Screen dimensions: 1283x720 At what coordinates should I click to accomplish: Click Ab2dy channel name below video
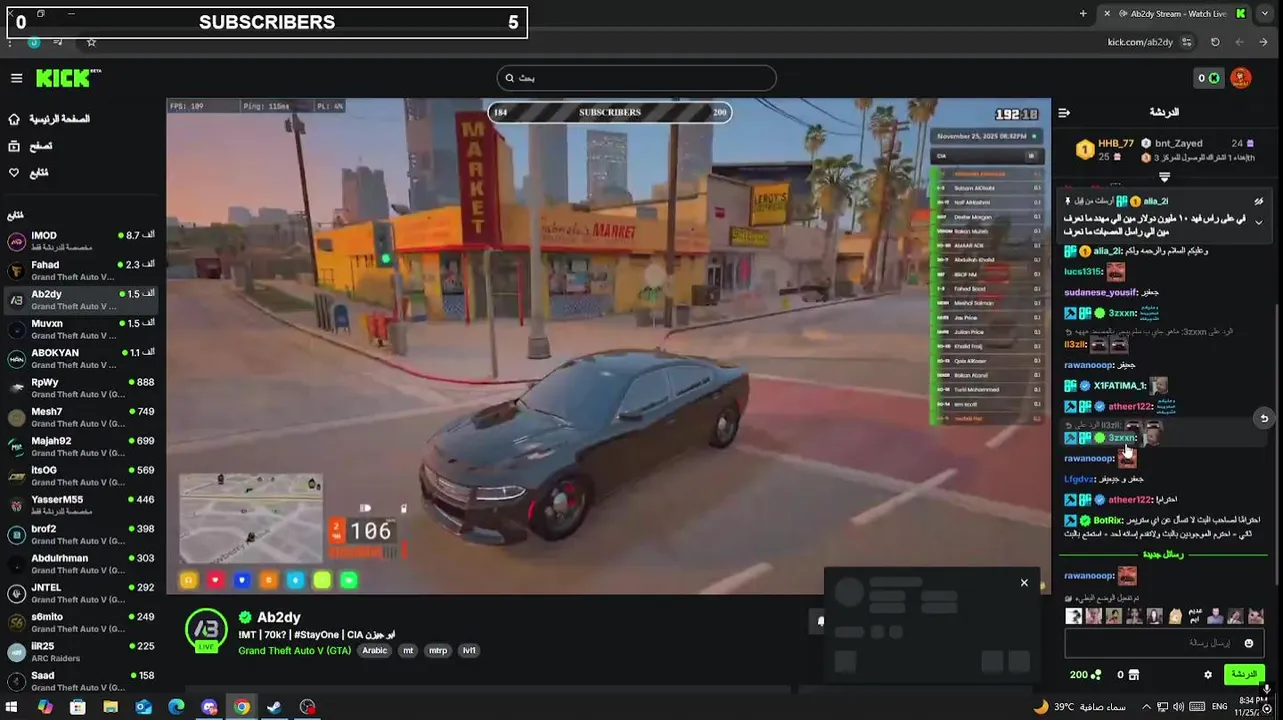(x=278, y=617)
